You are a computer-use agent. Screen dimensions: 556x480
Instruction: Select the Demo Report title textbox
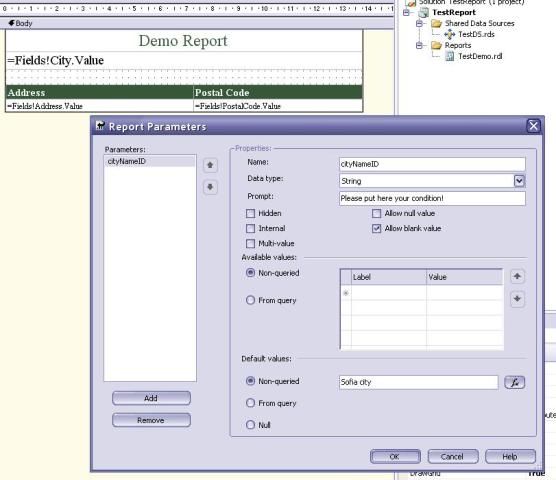click(184, 41)
